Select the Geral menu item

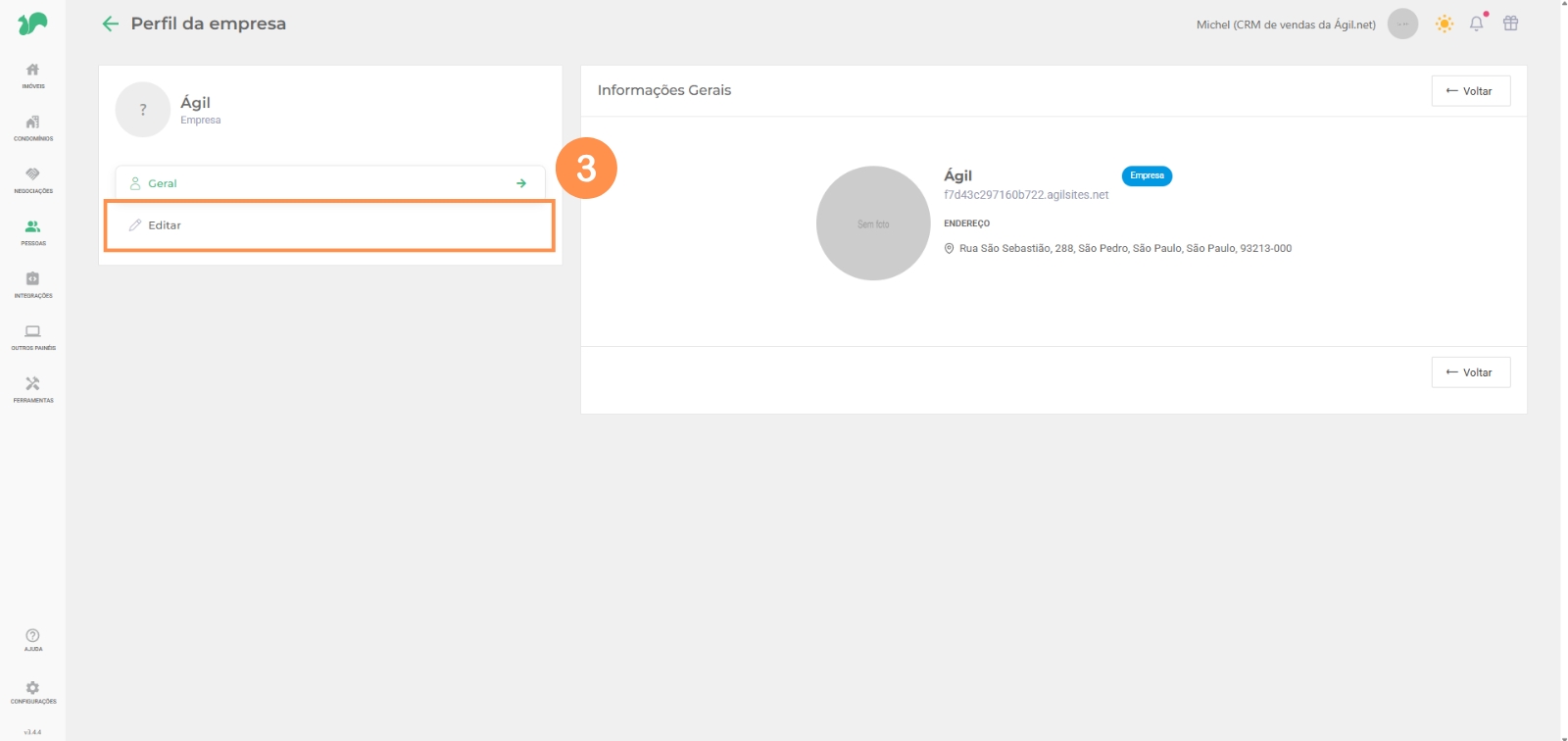[329, 183]
